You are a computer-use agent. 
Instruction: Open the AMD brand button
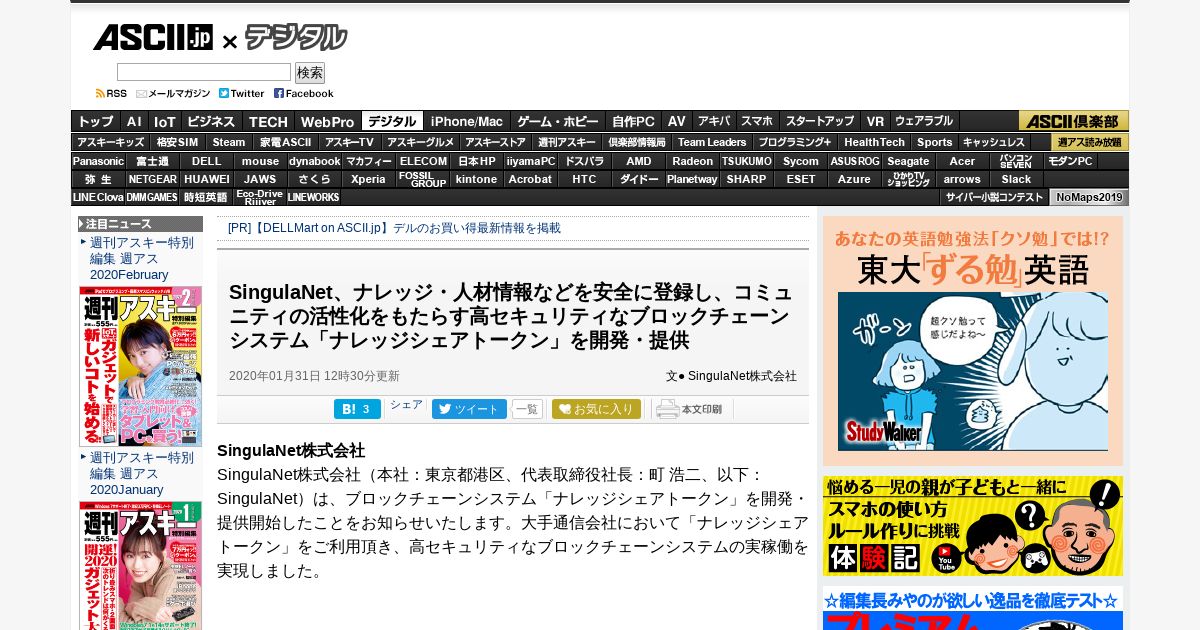[639, 161]
